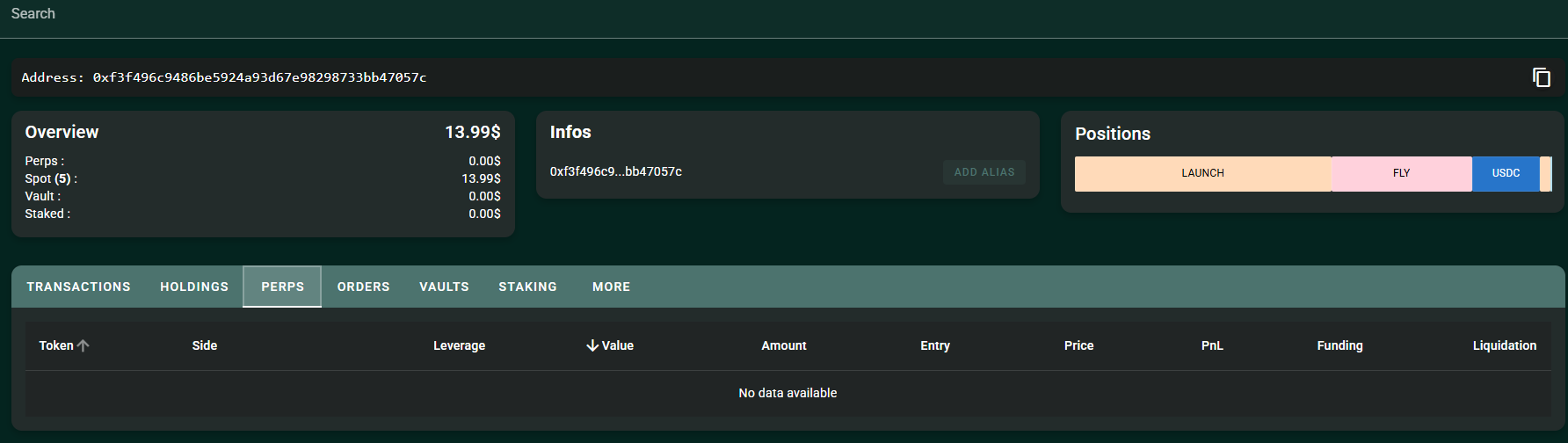The height and width of the screenshot is (443, 1568).
Task: Switch to the Staking tab
Action: point(527,287)
